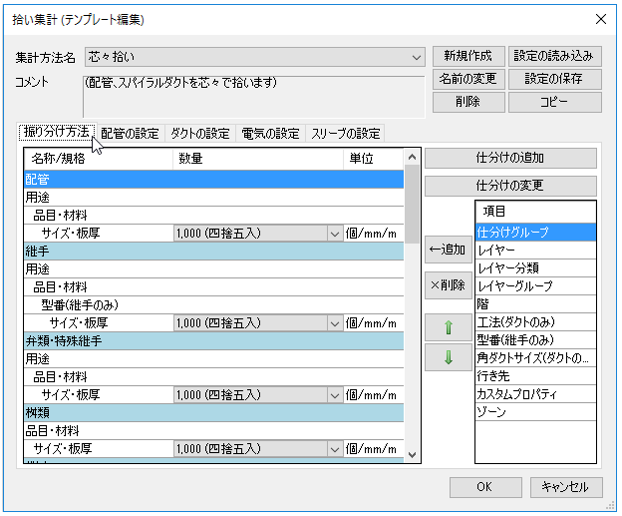The height and width of the screenshot is (516, 622).
Task: Click the ←追加 button
Action: click(448, 249)
